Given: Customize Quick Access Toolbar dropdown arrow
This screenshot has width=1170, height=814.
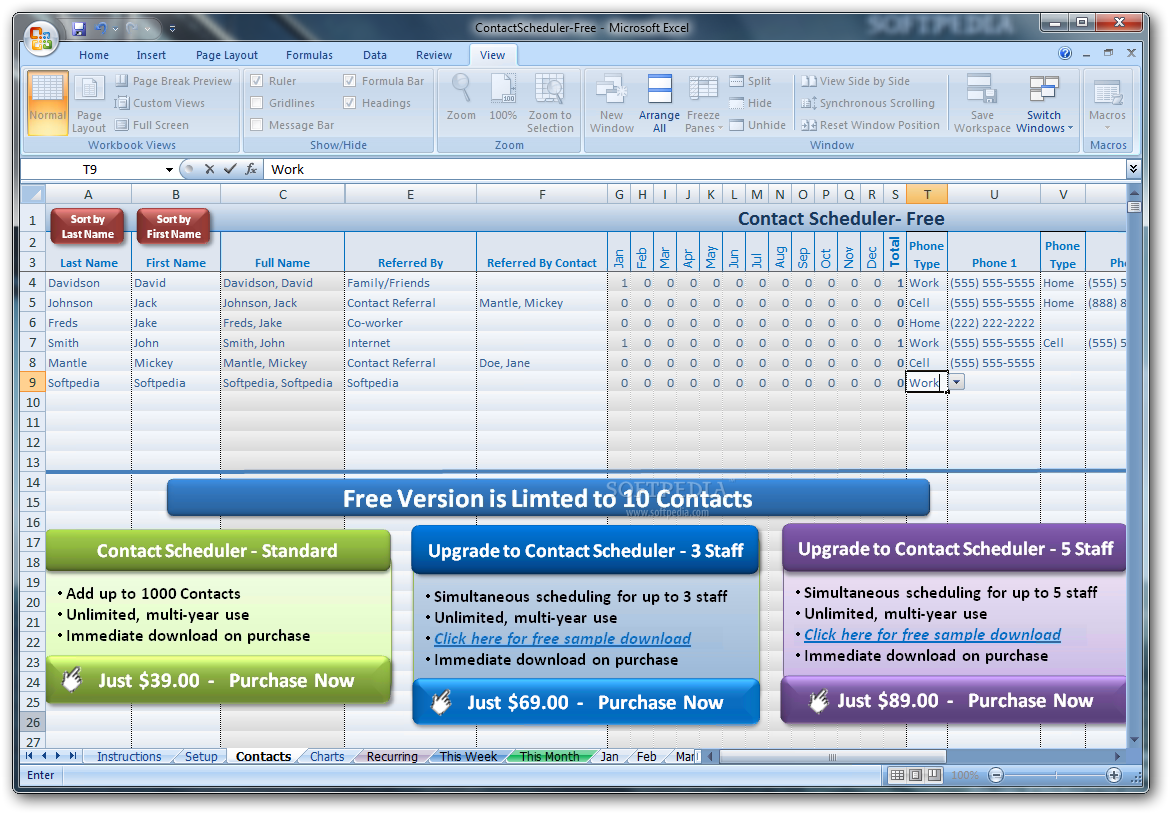Looking at the screenshot, I should coord(172,29).
